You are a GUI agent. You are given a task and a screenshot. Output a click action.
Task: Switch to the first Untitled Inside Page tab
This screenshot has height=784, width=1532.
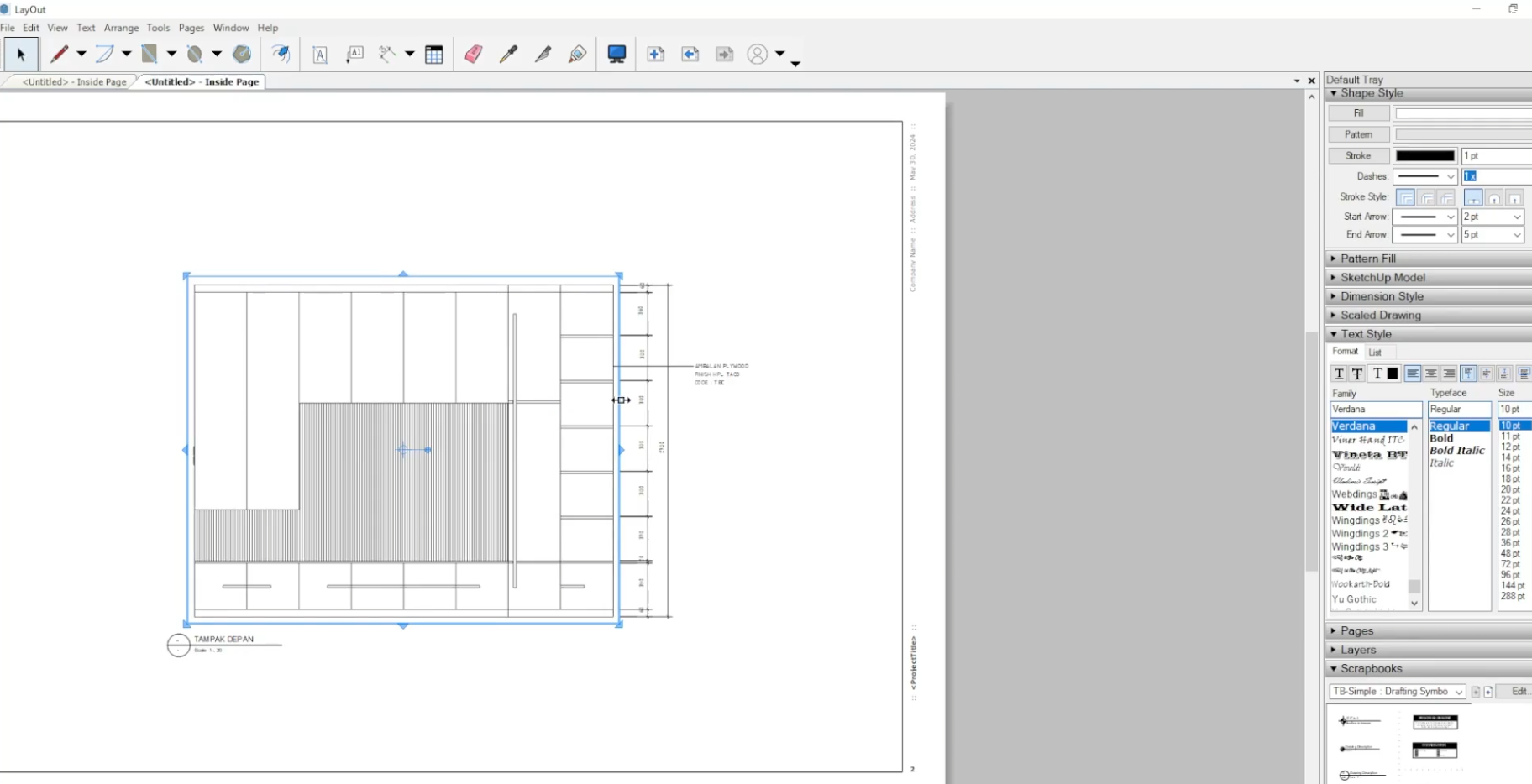(x=74, y=81)
